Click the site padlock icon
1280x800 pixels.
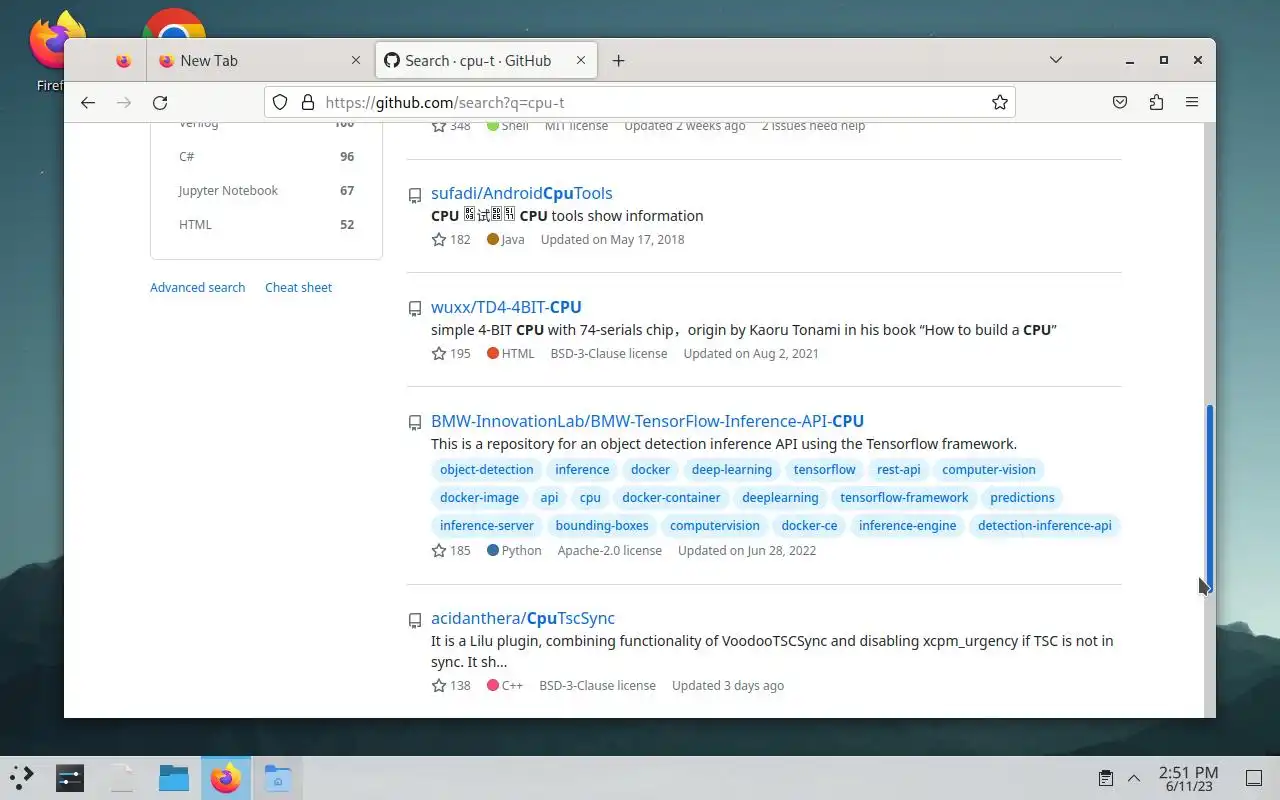click(307, 102)
